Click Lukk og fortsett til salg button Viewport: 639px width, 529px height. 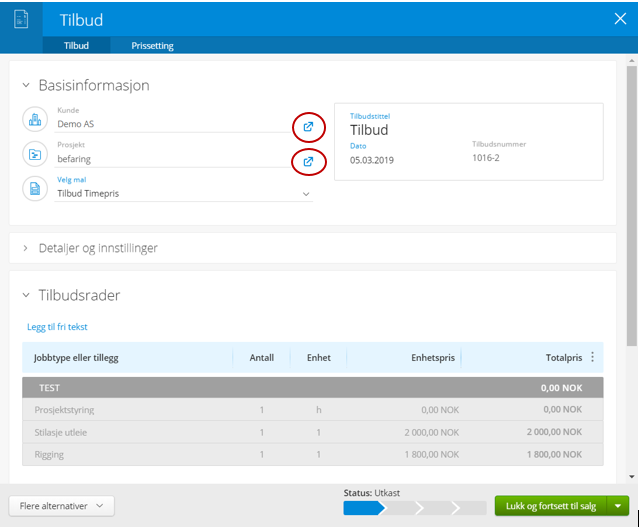click(x=551, y=506)
